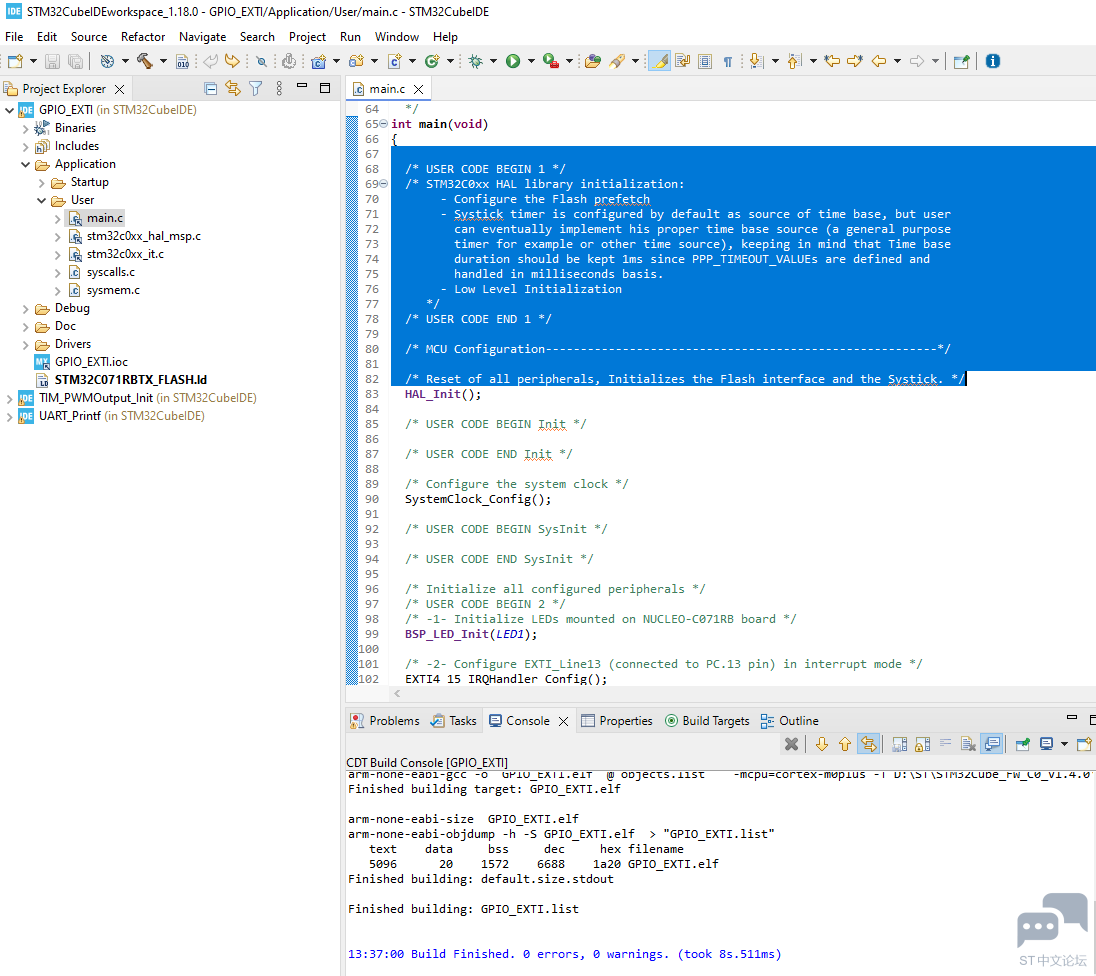The height and width of the screenshot is (976, 1096).
Task: Click the New C source file icon
Action: click(x=394, y=62)
